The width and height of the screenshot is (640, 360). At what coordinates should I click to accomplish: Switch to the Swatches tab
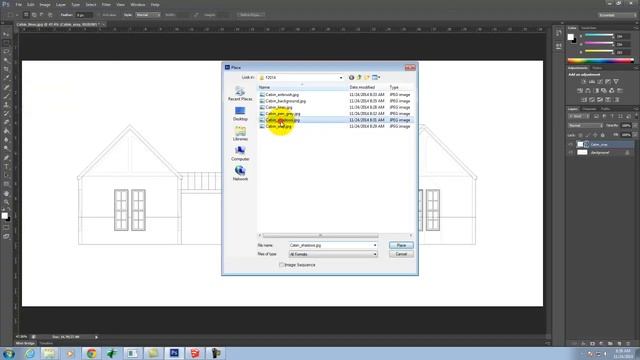tap(589, 28)
